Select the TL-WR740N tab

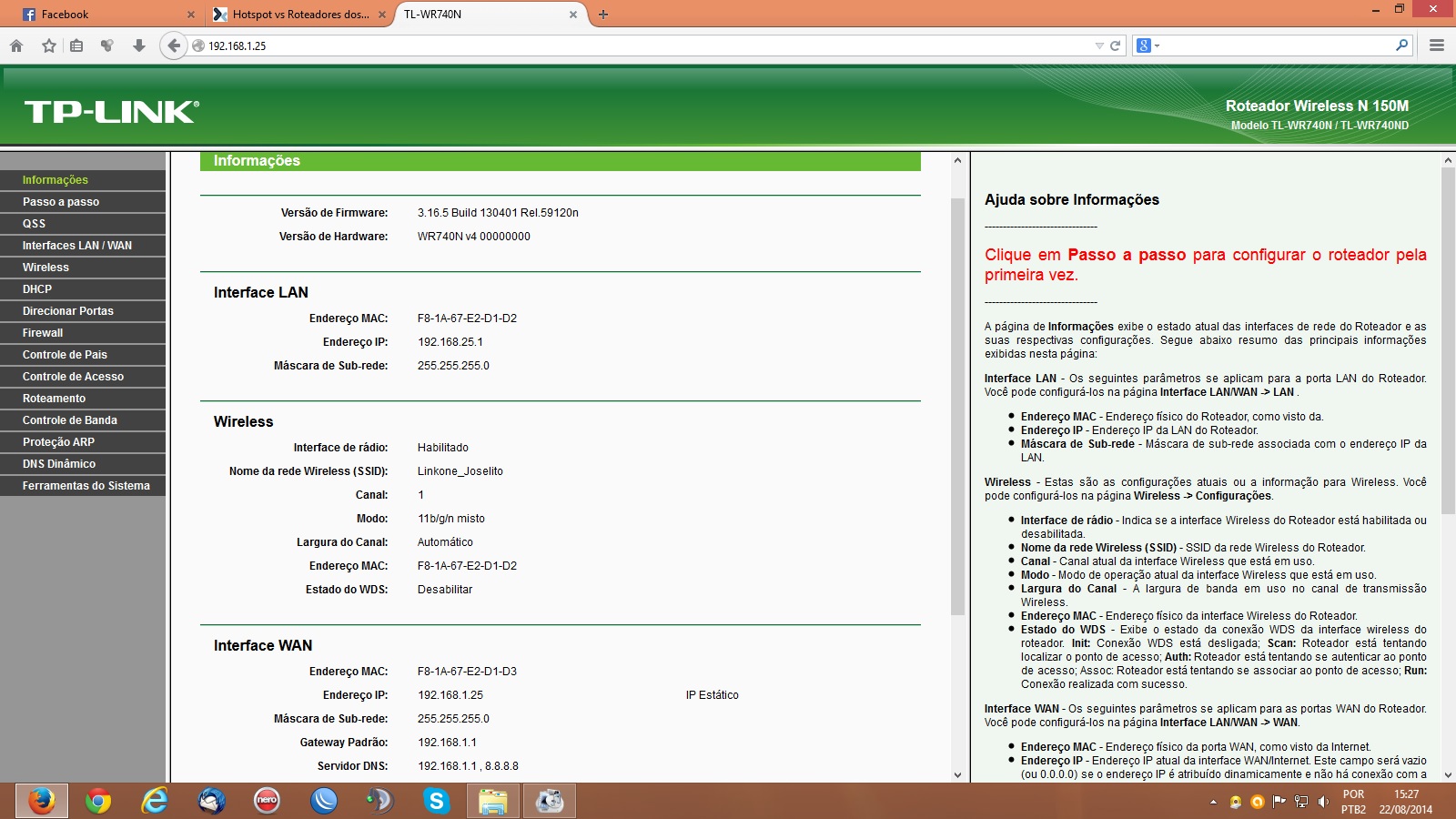[x=490, y=15]
